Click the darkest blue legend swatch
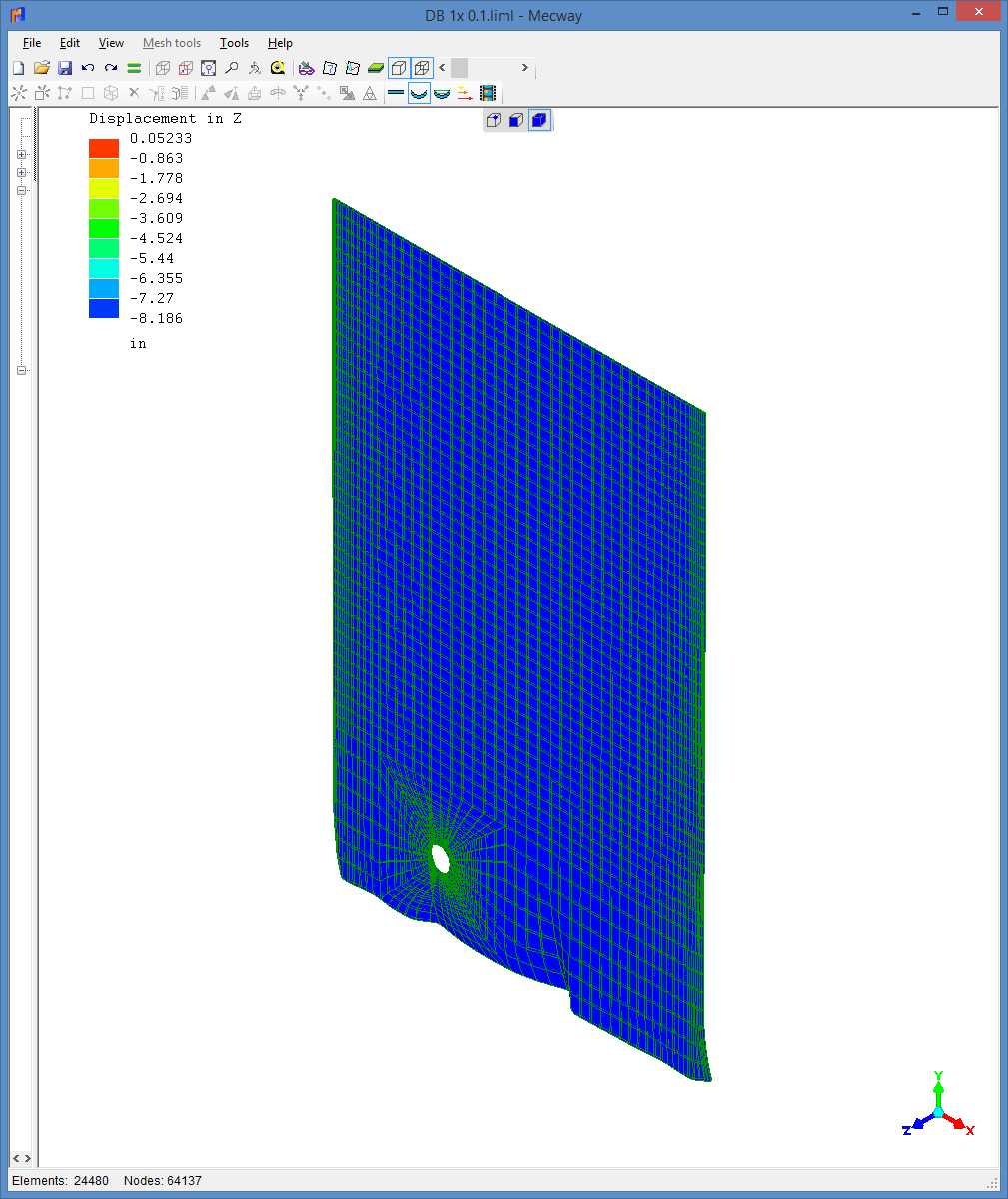This screenshot has width=1008, height=1199. coord(104,308)
